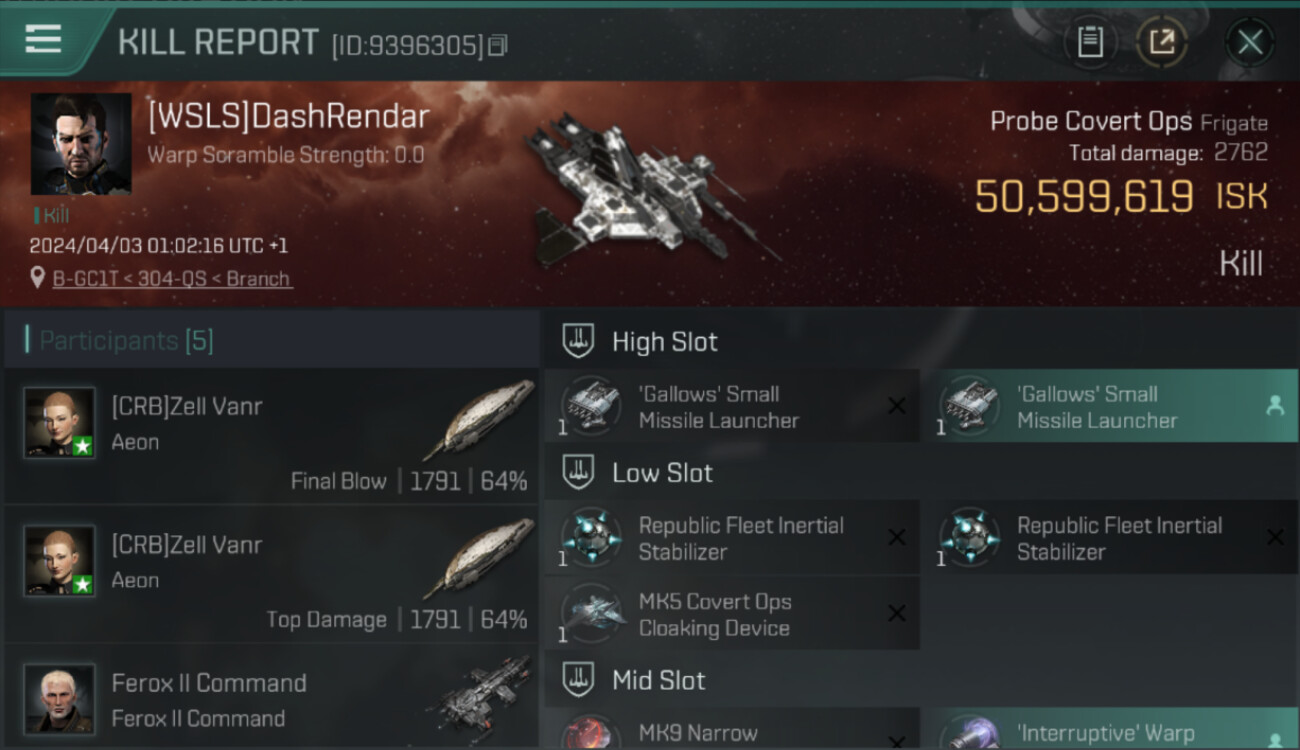Select the MK9 Narrow mid slot module
The height and width of the screenshot is (750, 1300).
732,729
